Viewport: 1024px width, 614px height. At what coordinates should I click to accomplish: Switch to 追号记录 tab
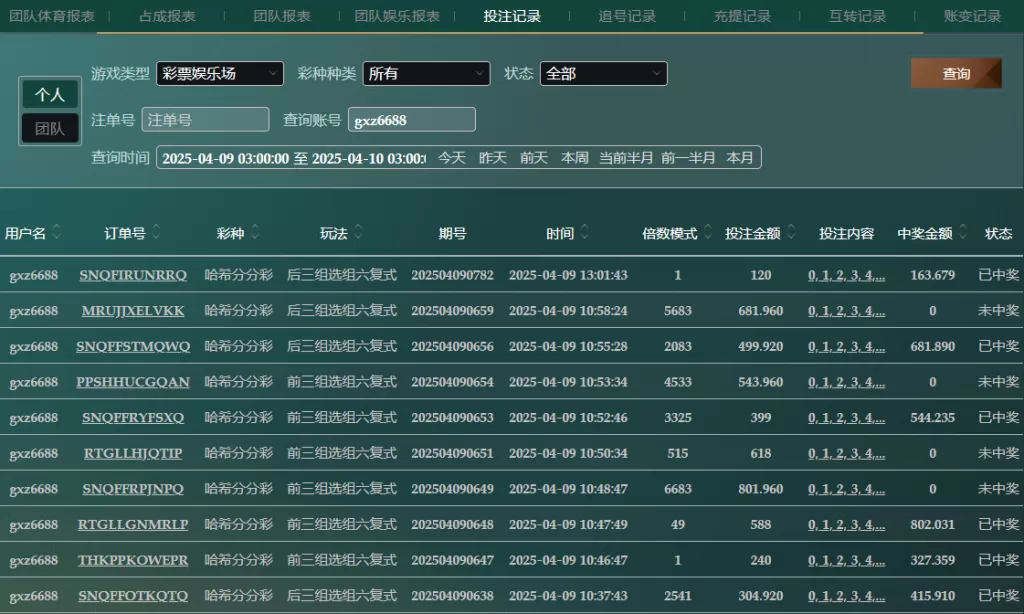627,16
